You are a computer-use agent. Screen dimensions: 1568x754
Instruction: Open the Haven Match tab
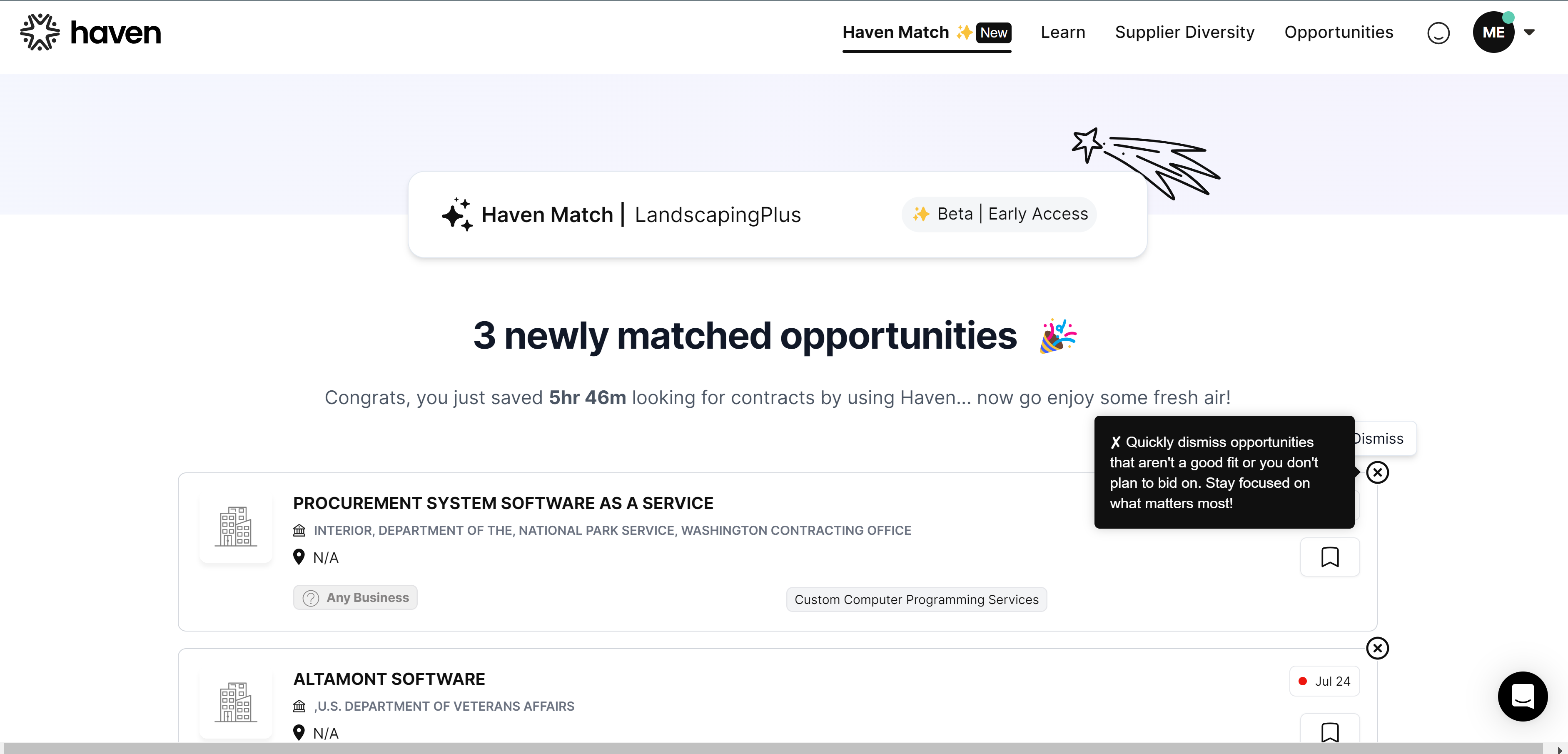(895, 32)
